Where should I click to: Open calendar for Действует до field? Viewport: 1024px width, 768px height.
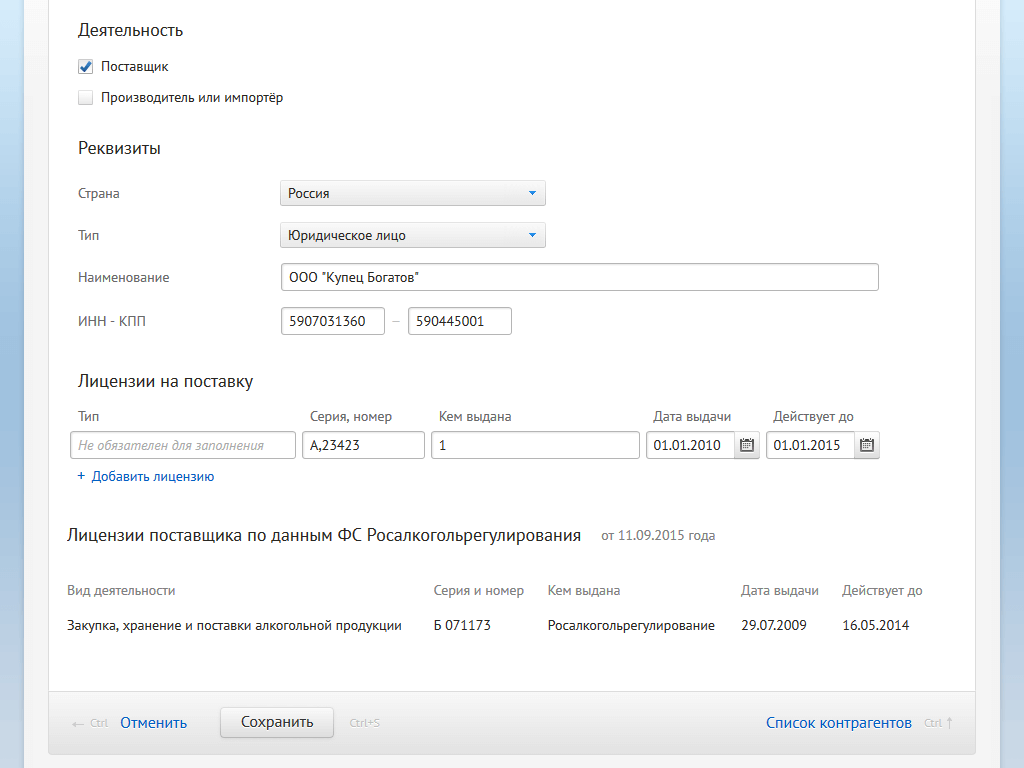point(867,445)
